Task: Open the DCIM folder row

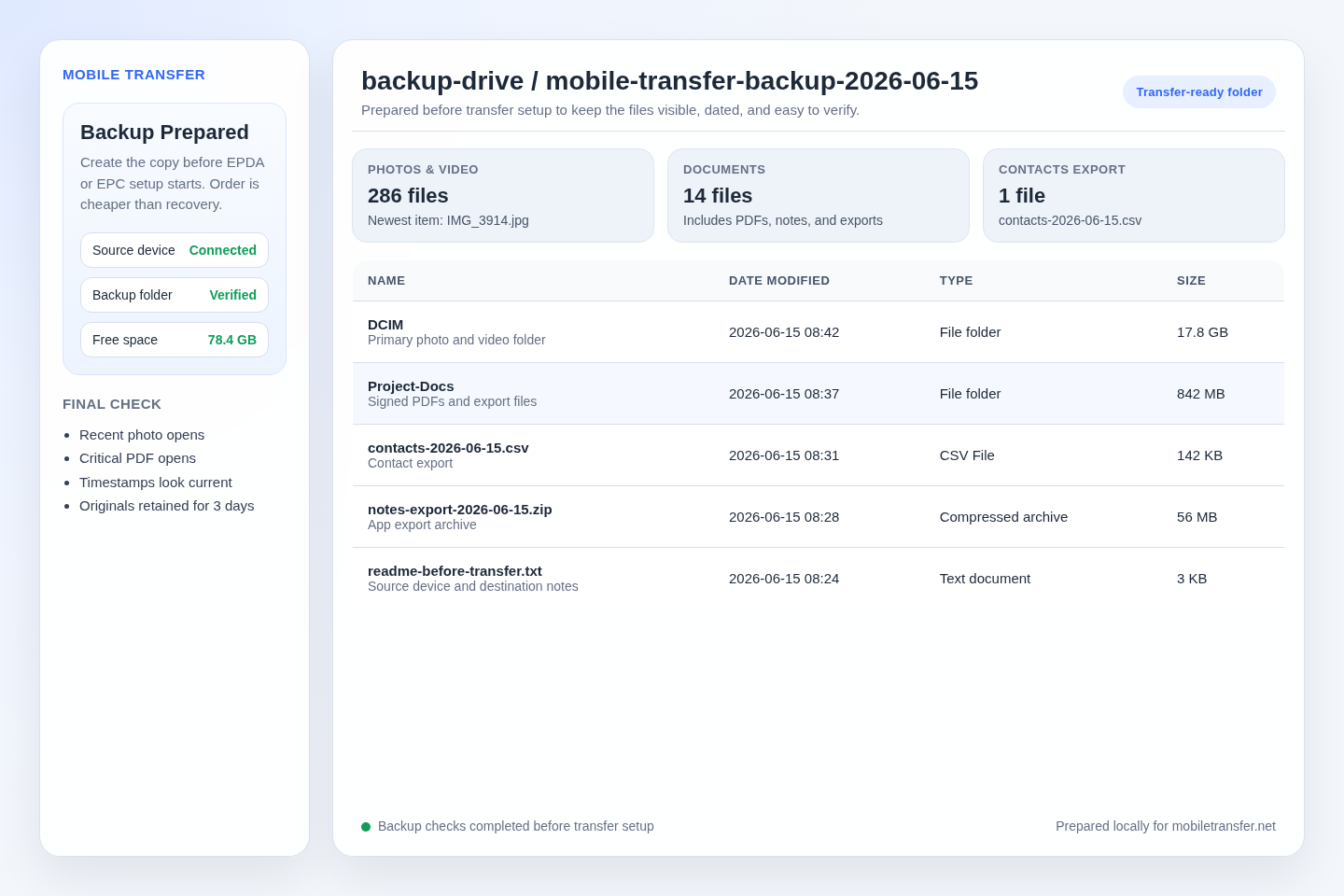Action: pyautogui.click(x=819, y=332)
